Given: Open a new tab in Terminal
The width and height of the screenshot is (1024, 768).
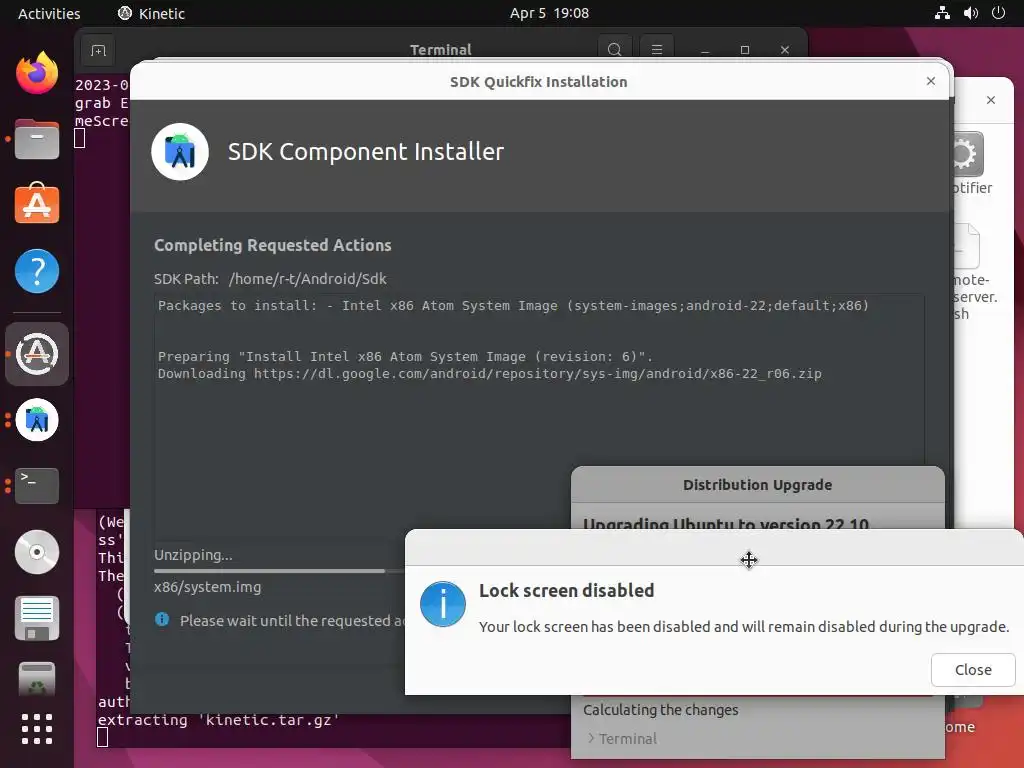Looking at the screenshot, I should (98, 50).
